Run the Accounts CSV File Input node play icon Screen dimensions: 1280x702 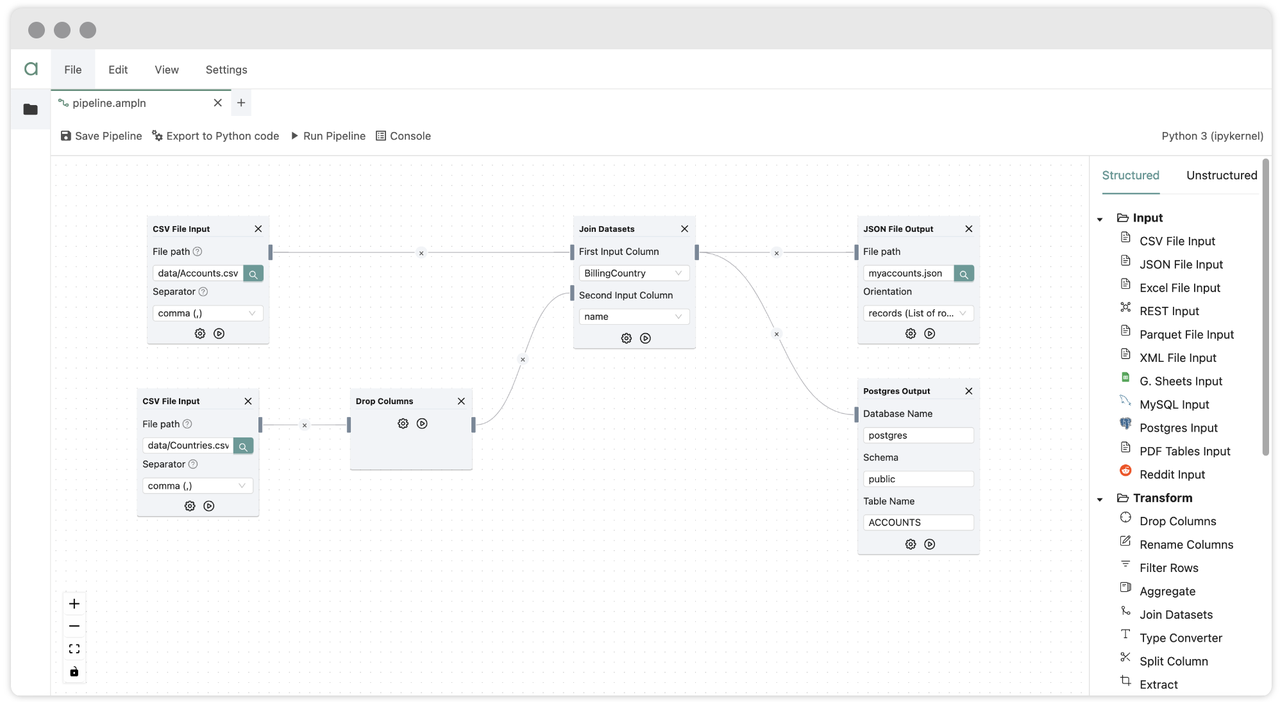point(219,334)
